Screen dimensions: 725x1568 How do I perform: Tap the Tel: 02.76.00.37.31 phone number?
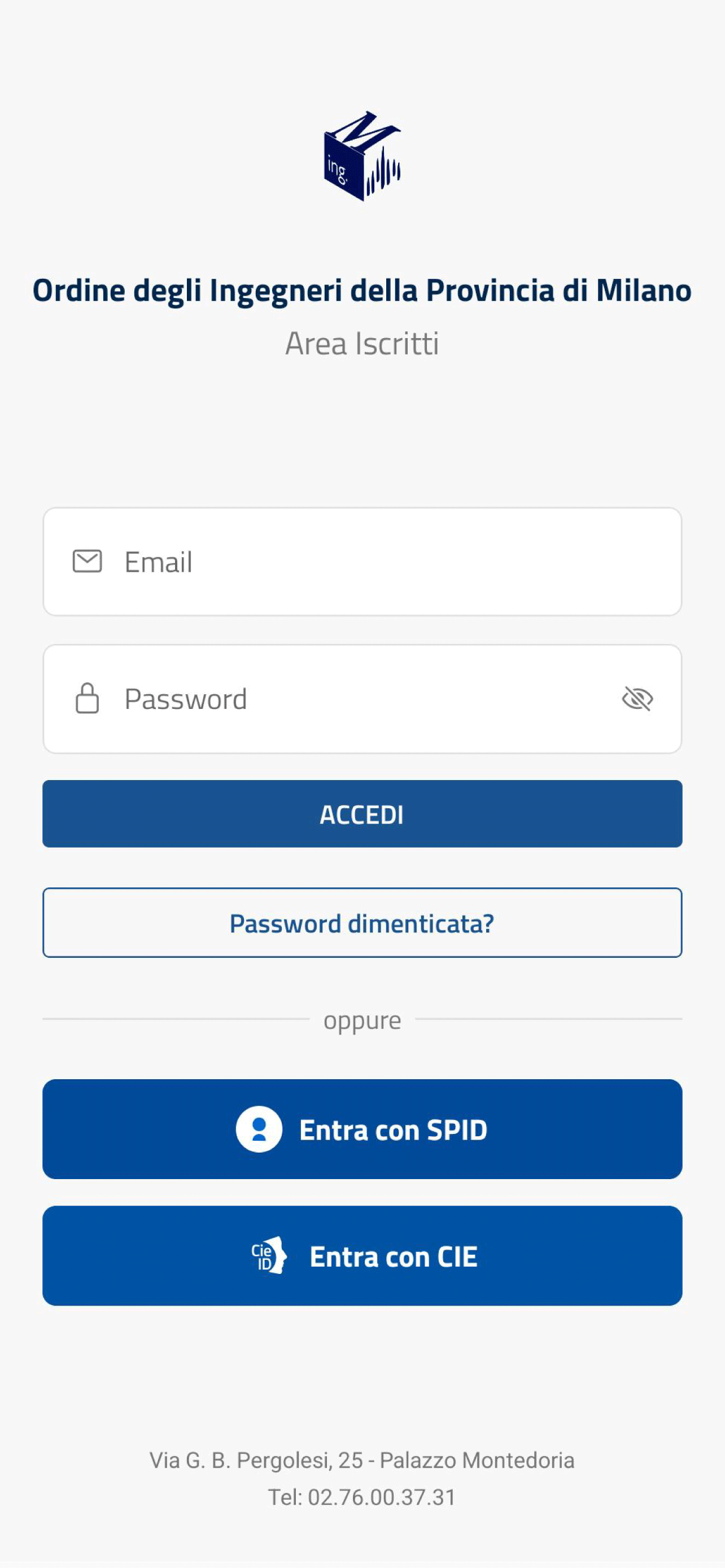tap(362, 1497)
